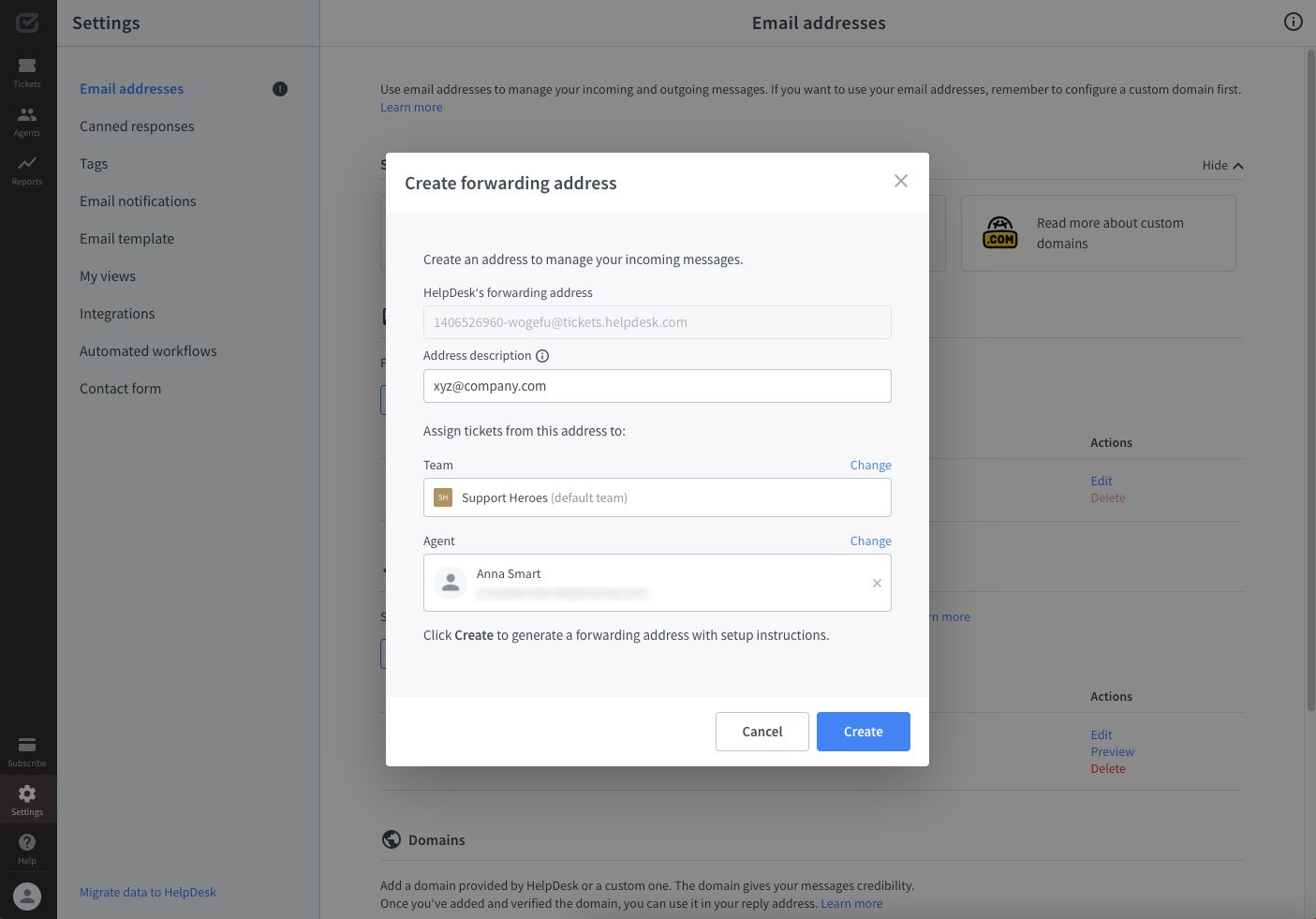The height and width of the screenshot is (919, 1316).
Task: Click Migrate data to HelpDesk link
Action: (148, 892)
